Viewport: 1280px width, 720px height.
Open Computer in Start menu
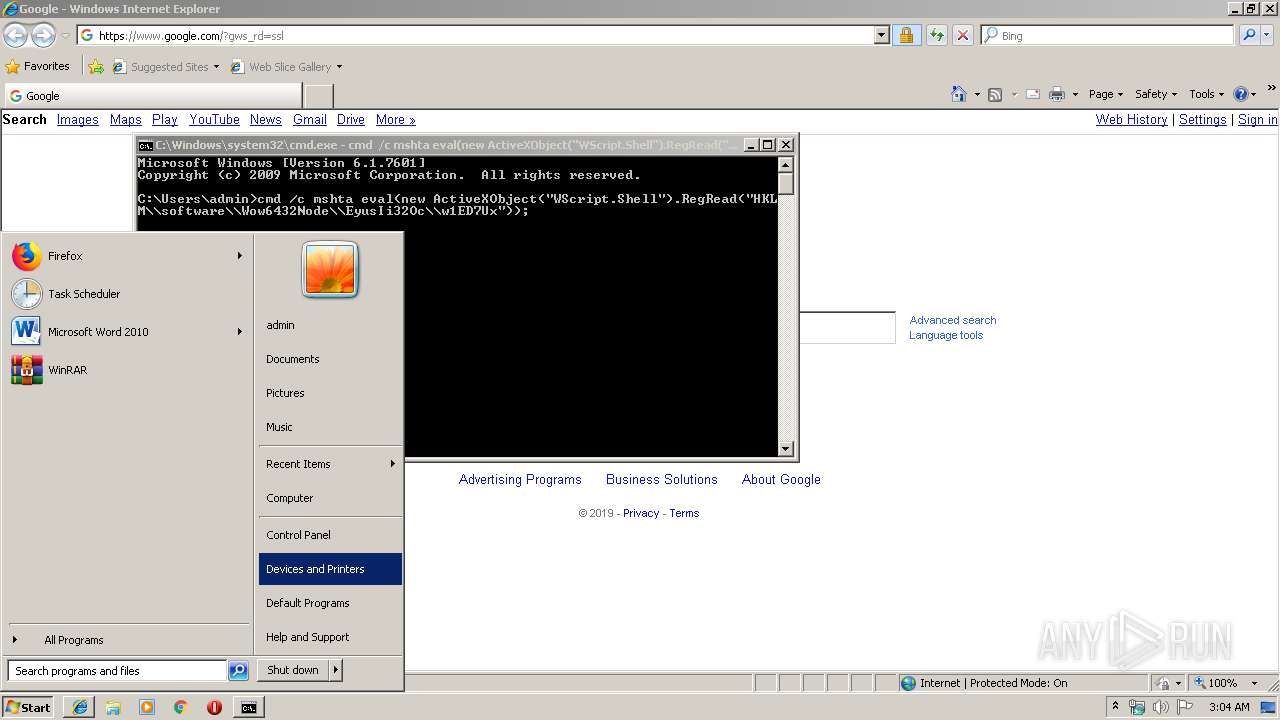pos(330,498)
